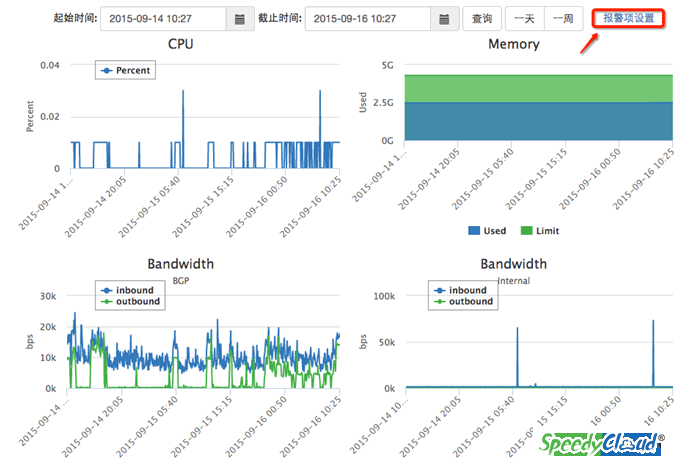
Task: Toggle outbound series in BGP Bandwidth legend
Action: pyautogui.click(x=130, y=301)
